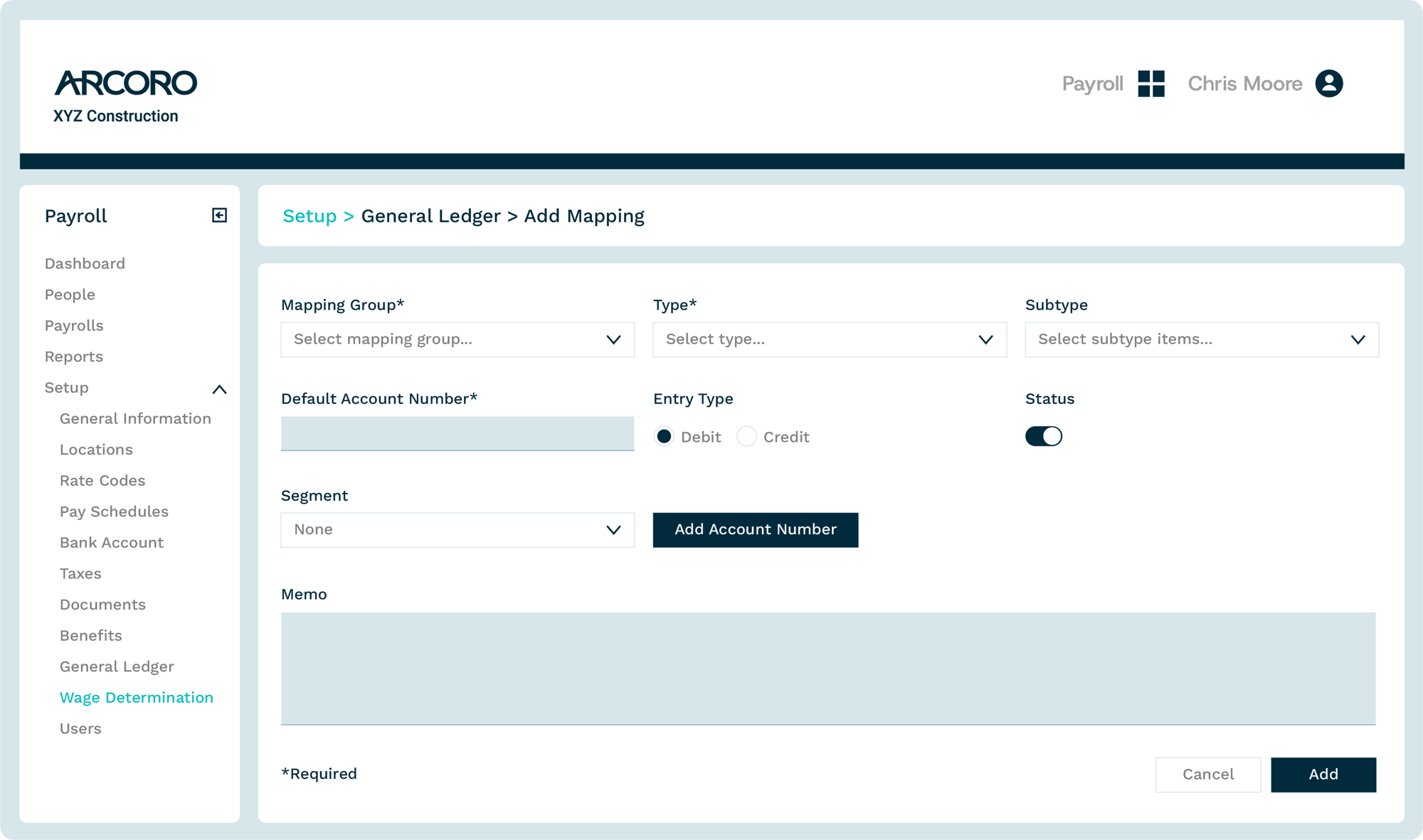Toggle the Status switch

(x=1044, y=437)
